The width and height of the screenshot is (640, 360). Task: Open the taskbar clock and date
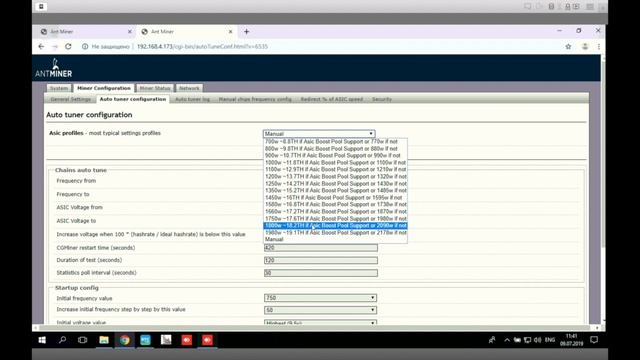pyautogui.click(x=571, y=340)
